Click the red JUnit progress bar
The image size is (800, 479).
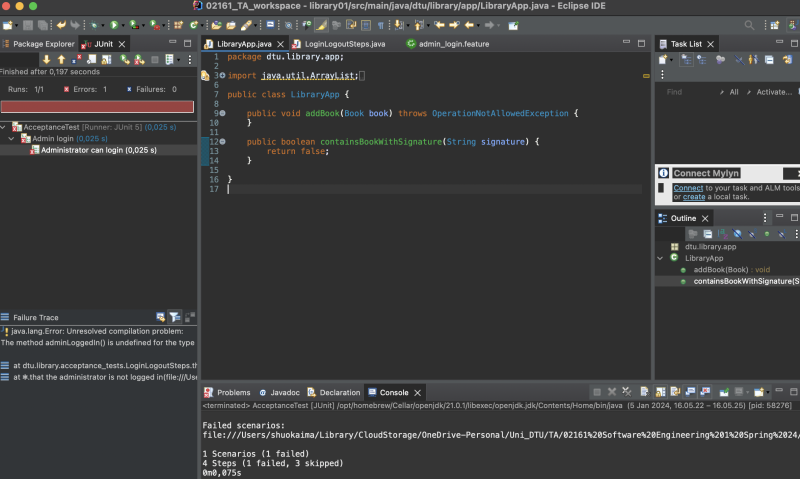(97, 106)
